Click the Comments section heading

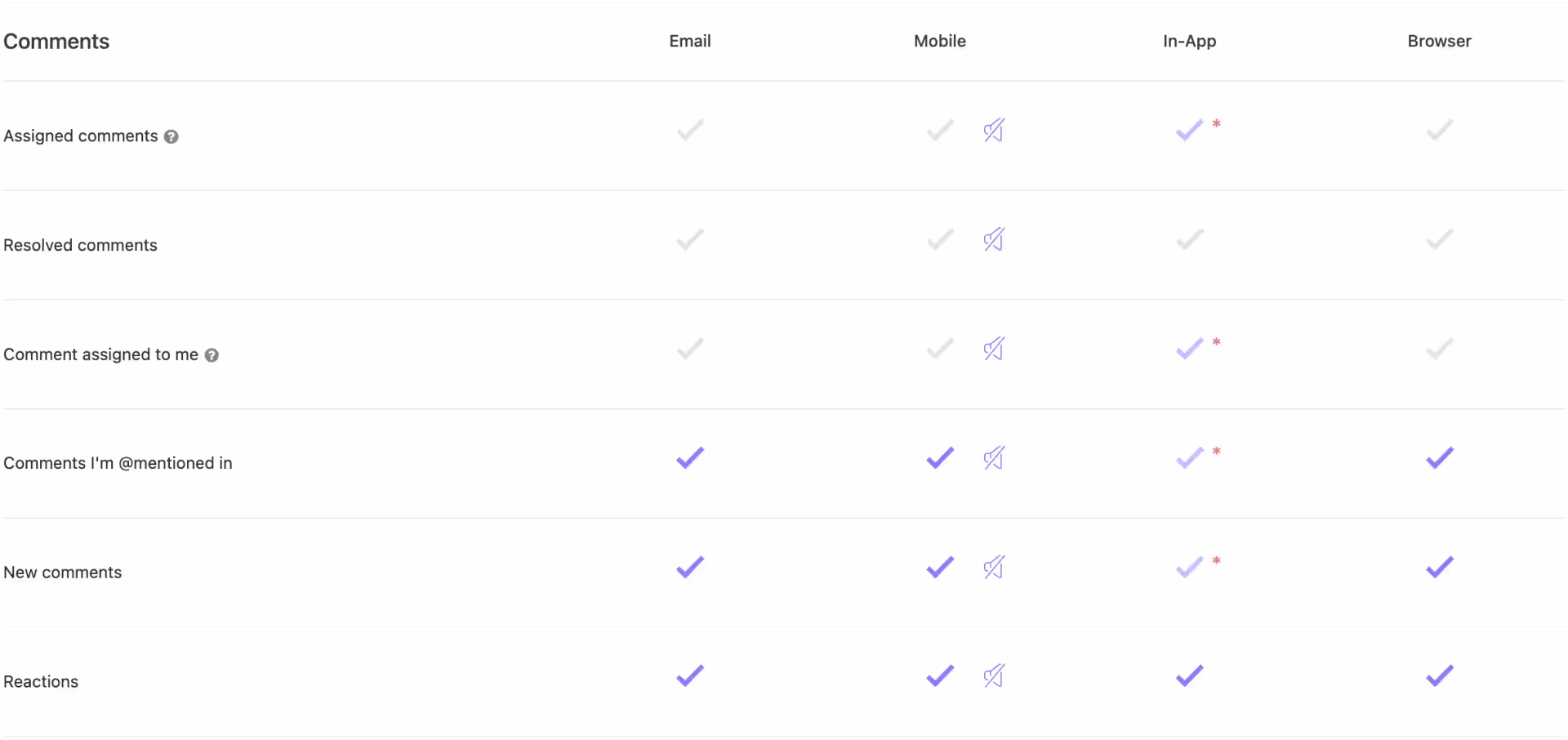pos(56,41)
